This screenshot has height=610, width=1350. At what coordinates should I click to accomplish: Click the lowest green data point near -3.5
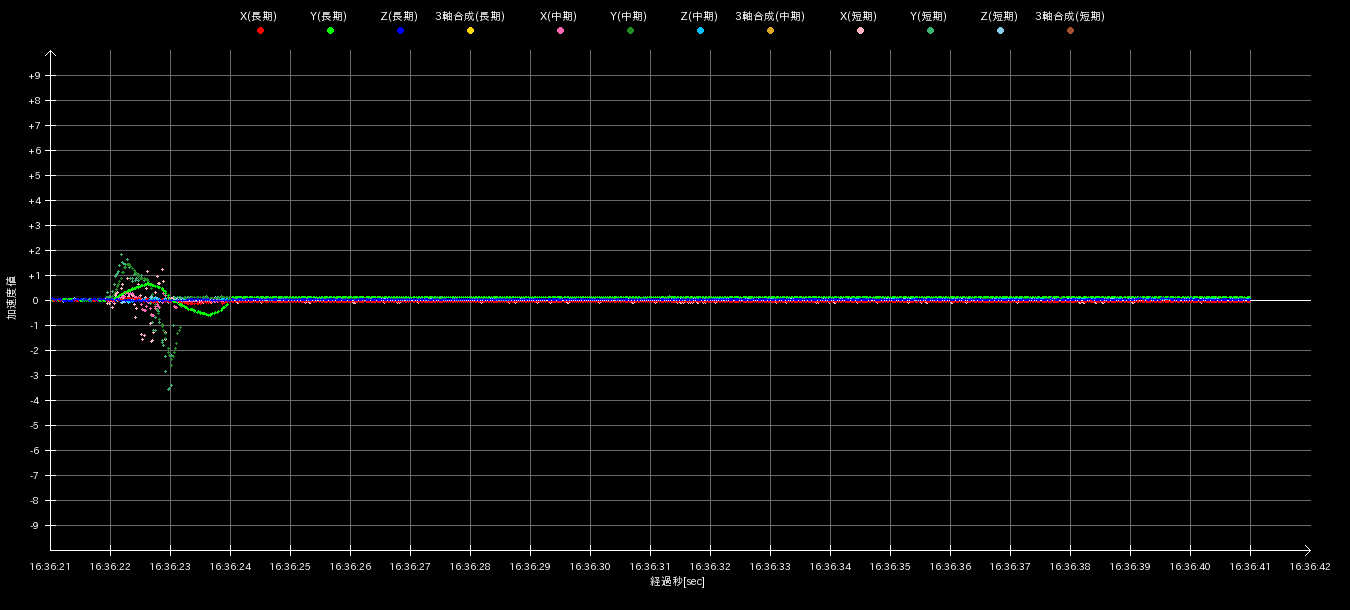point(169,388)
